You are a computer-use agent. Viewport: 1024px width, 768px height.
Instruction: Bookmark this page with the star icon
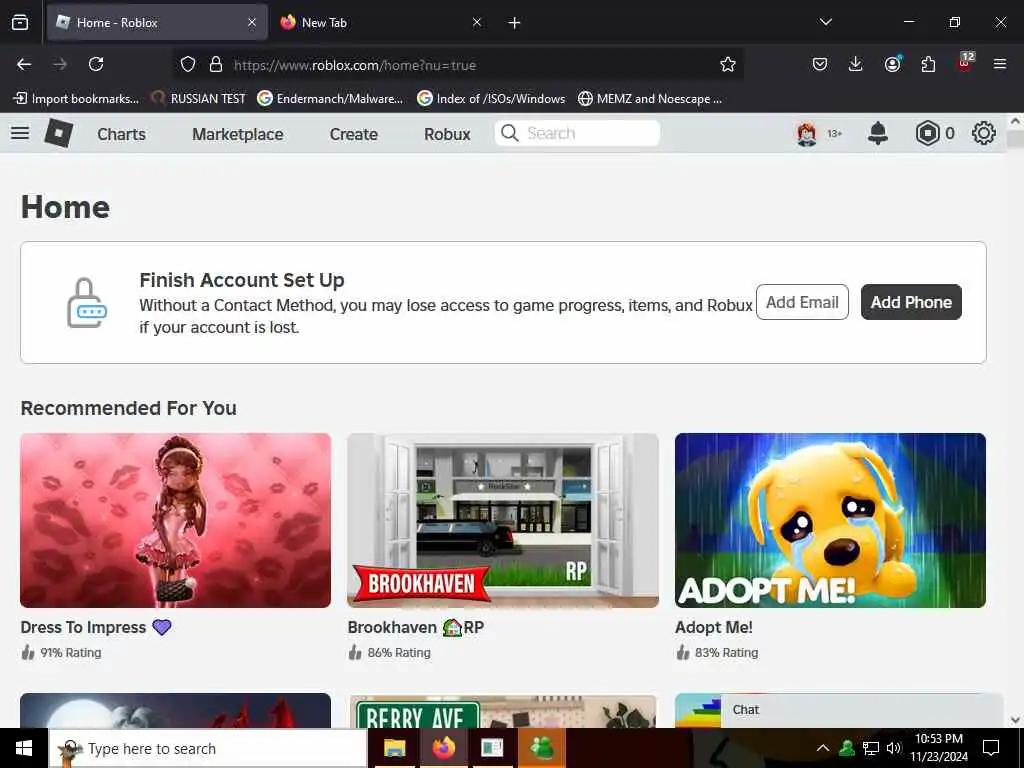[x=728, y=64]
